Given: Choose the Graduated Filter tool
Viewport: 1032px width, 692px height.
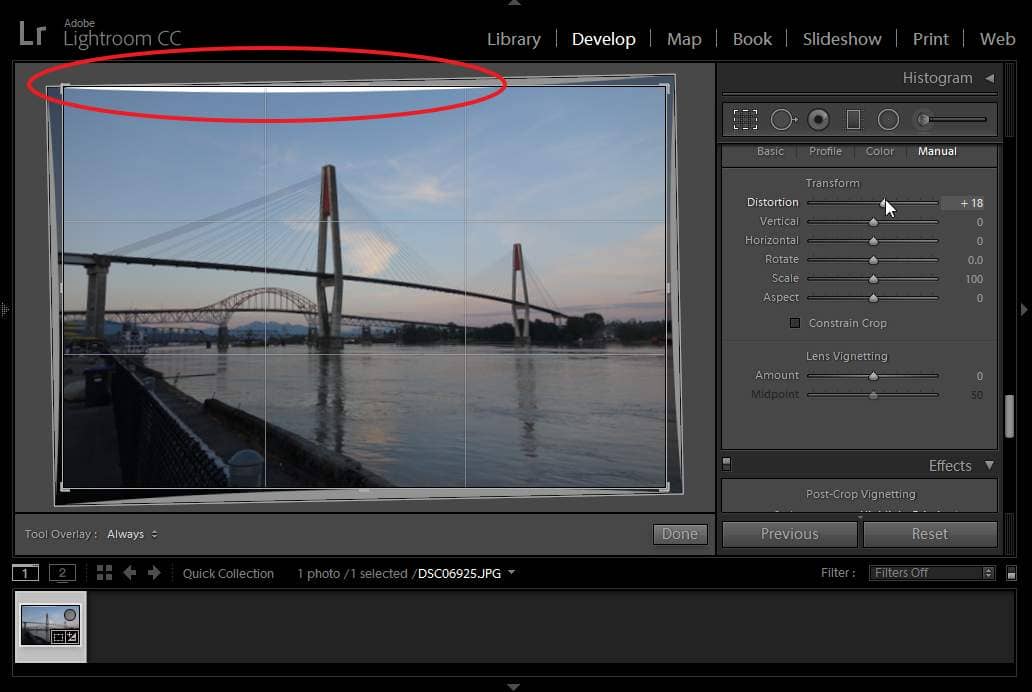Looking at the screenshot, I should click(x=853, y=120).
